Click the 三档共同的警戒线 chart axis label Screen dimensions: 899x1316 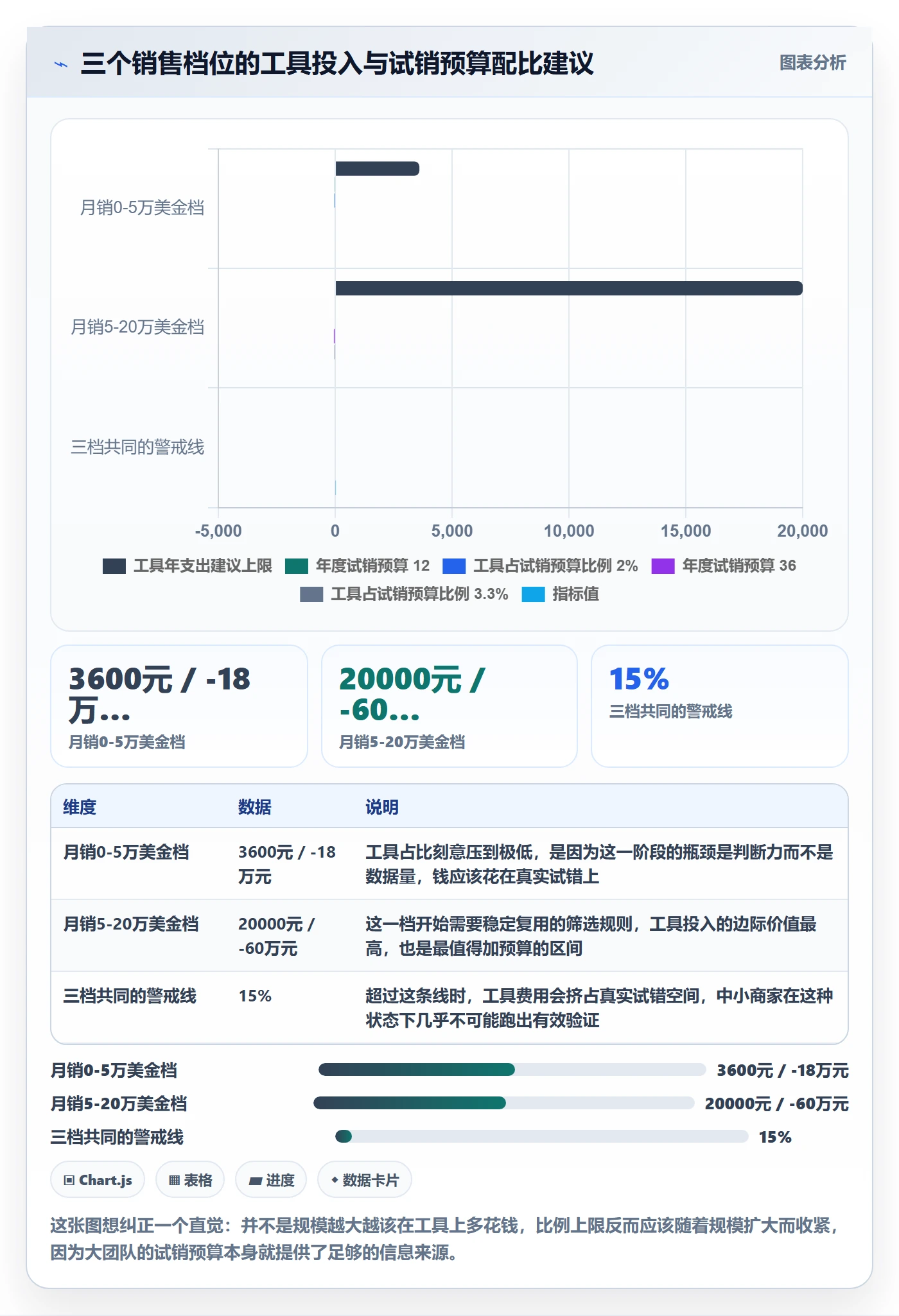137,447
